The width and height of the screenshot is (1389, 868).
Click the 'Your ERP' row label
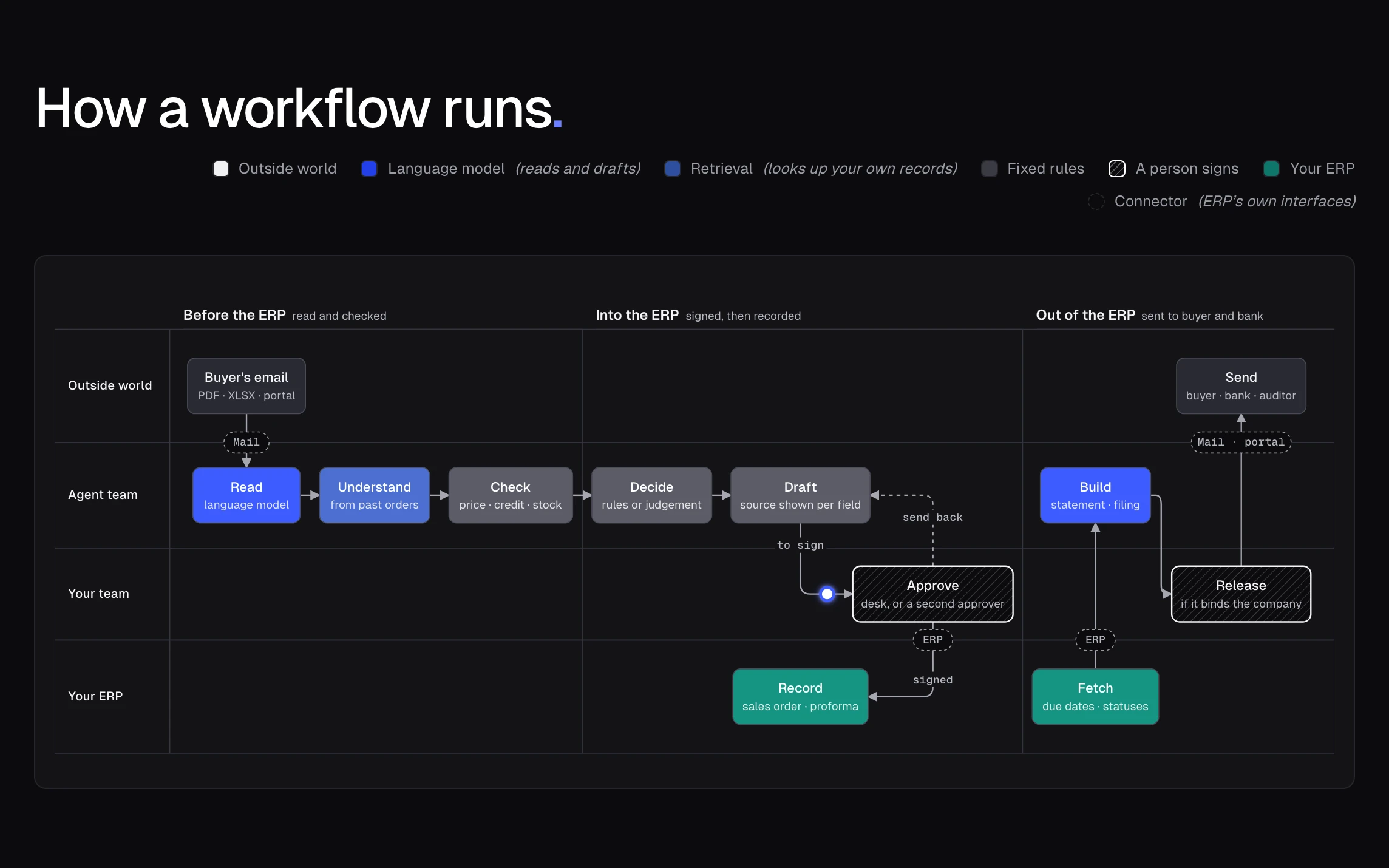95,697
